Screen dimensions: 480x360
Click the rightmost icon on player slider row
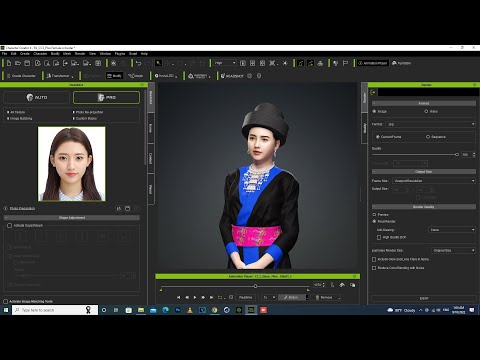[353, 285]
